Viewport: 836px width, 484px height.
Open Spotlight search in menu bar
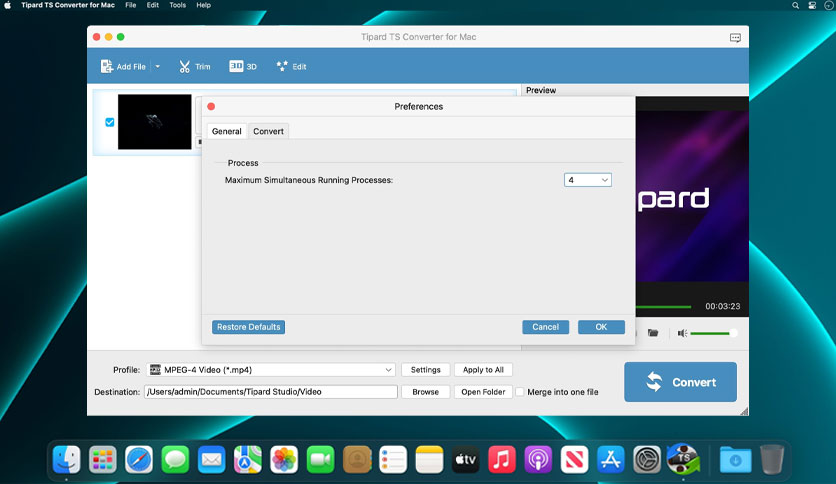coord(795,5)
